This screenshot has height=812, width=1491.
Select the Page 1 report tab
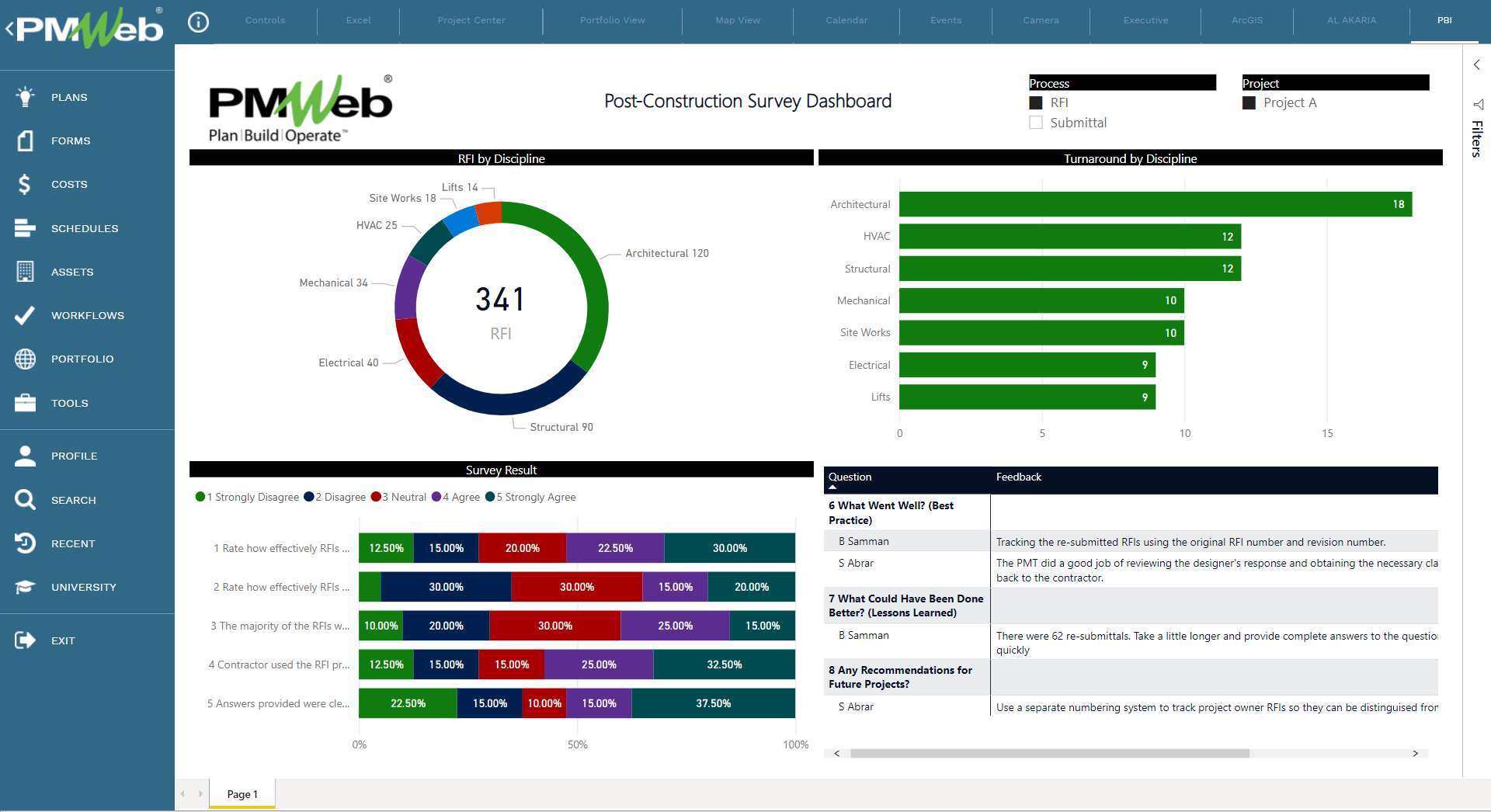tap(242, 794)
